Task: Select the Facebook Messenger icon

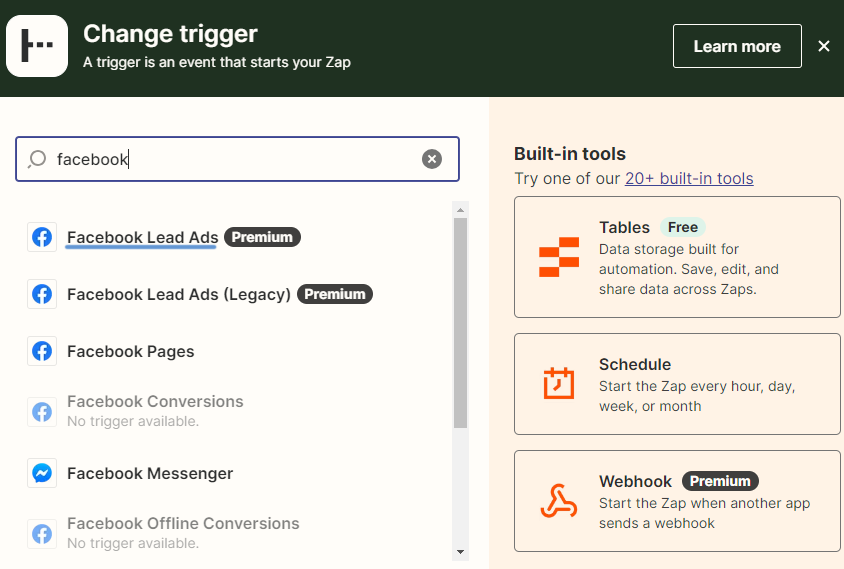Action: [x=42, y=473]
